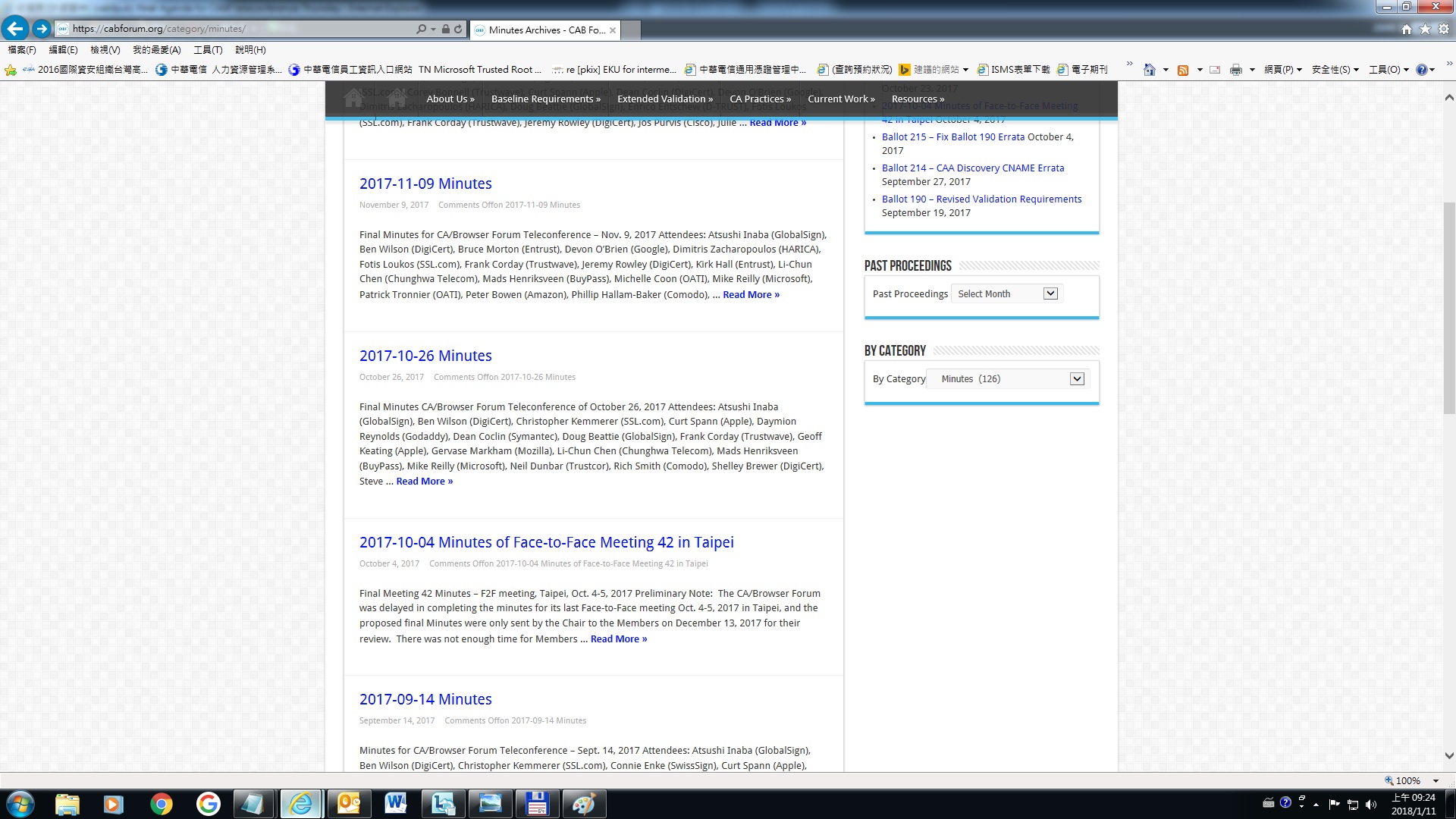Screen dimensions: 1456x819
Task: Open 2017-10-04 Minutes of Face-to-Face Meeting 42
Action: click(547, 542)
